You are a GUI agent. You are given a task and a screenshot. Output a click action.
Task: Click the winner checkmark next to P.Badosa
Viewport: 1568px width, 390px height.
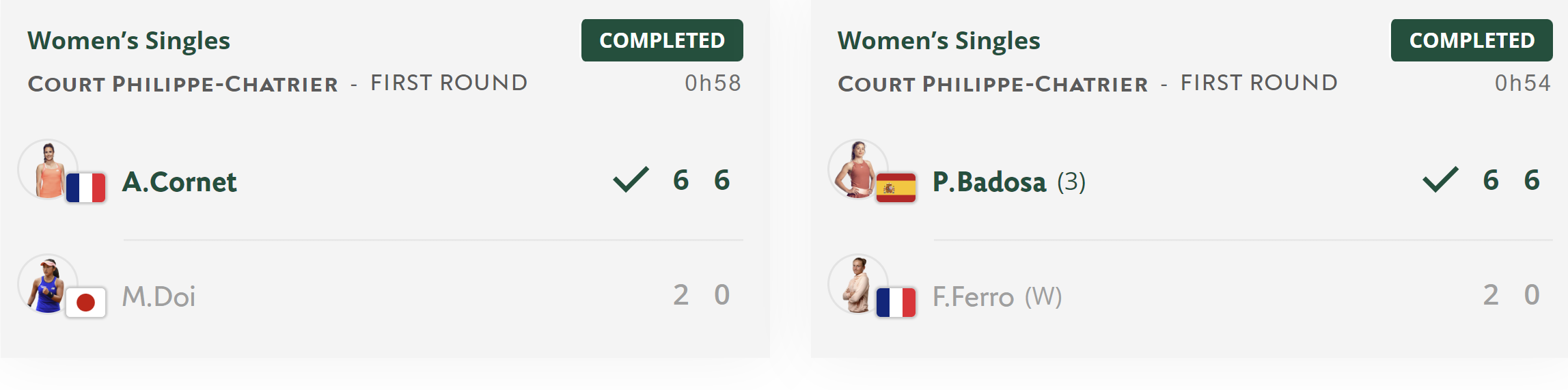[1440, 180]
